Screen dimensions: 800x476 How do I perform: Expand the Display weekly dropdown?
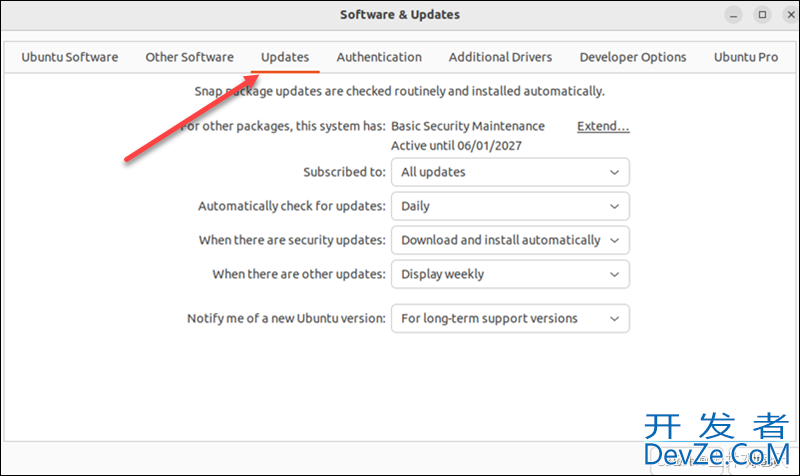point(510,274)
